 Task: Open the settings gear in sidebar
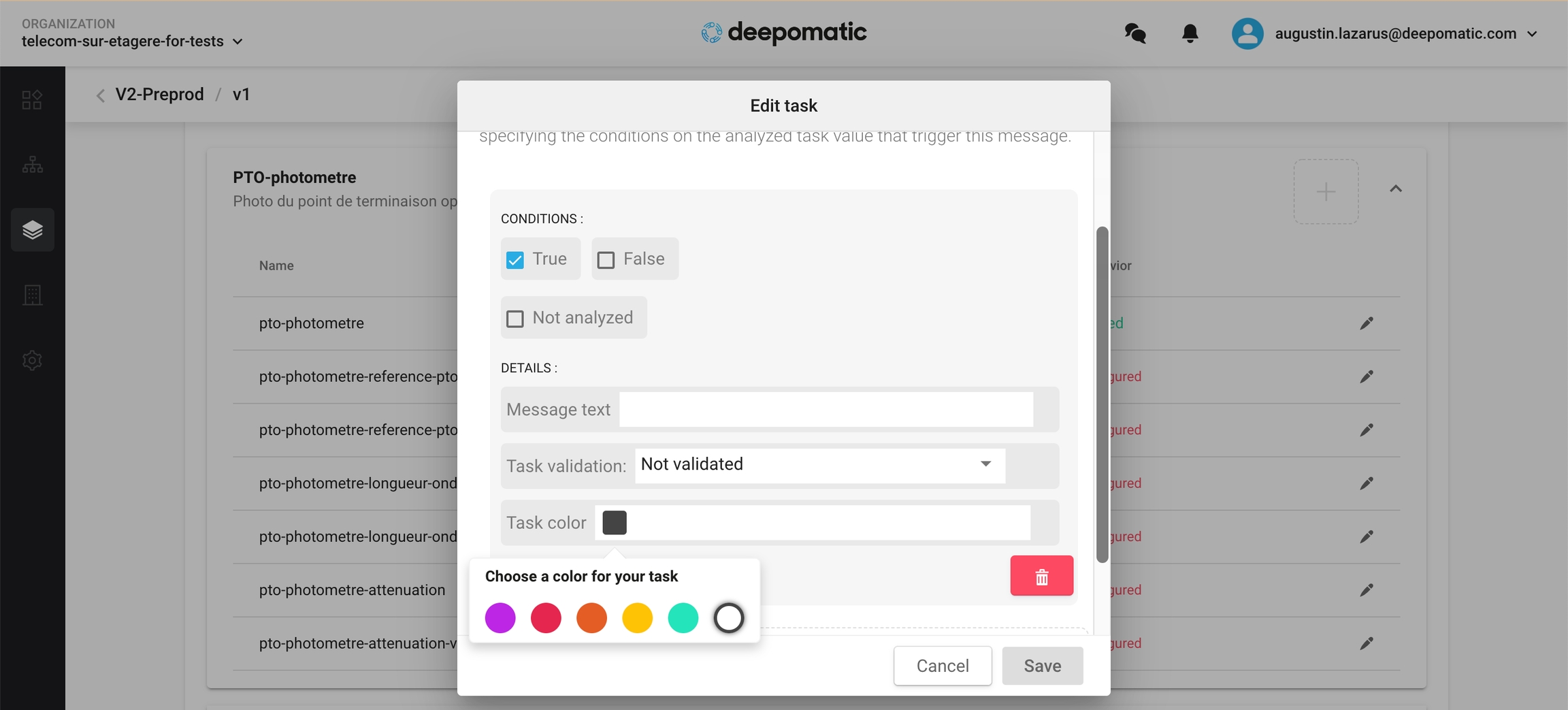tap(32, 360)
